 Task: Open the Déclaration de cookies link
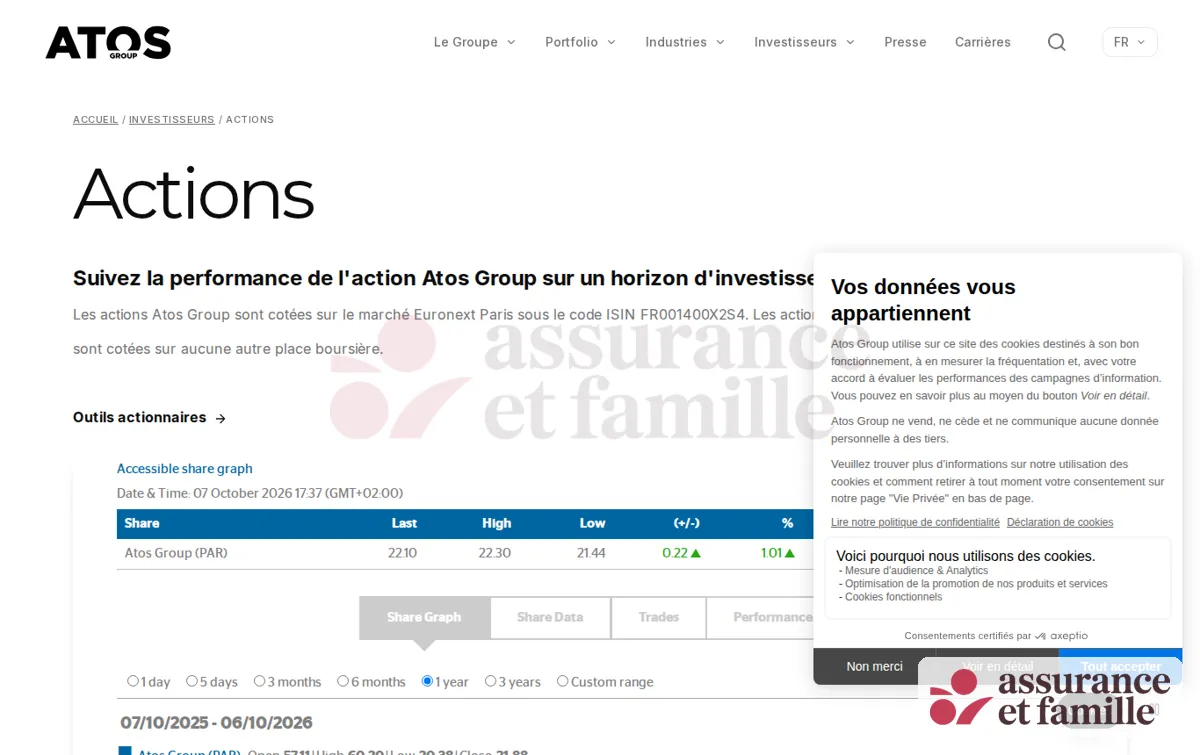tap(1060, 522)
